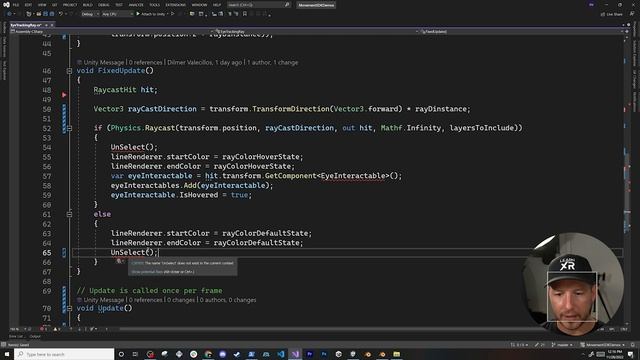Open Chrome from the taskbar
Image resolution: width=640 pixels, height=360 pixels.
[208, 354]
